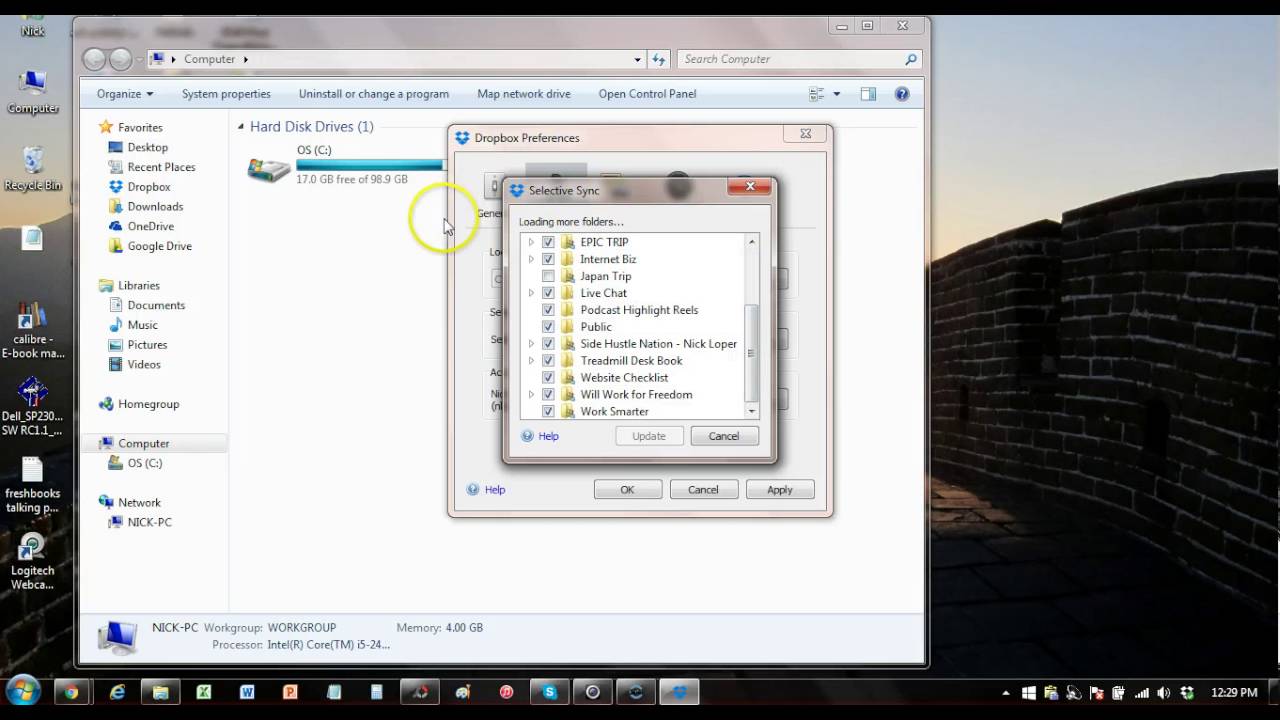Screen dimensions: 1280x720
Task: Click Open Control Panel
Action: pyautogui.click(x=647, y=94)
